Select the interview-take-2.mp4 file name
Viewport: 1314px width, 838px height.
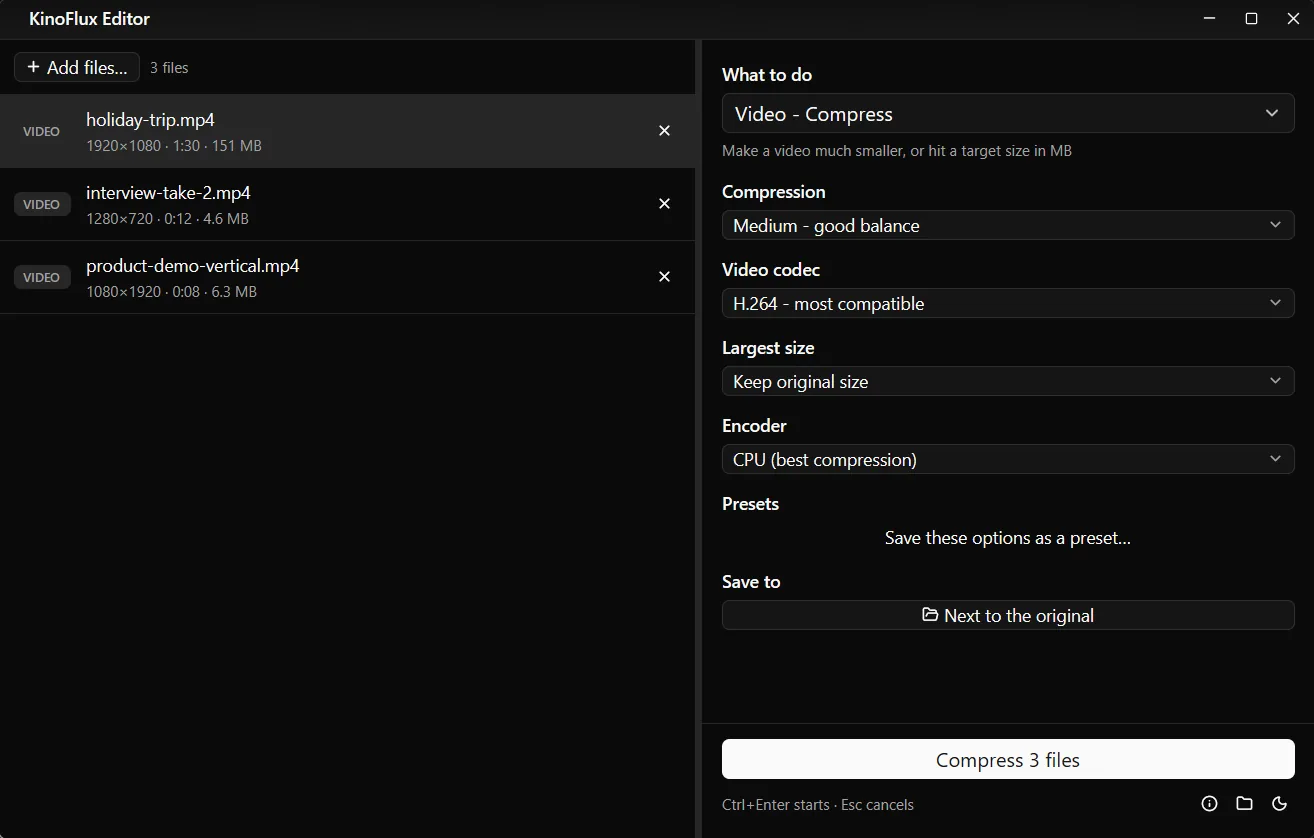tap(168, 193)
